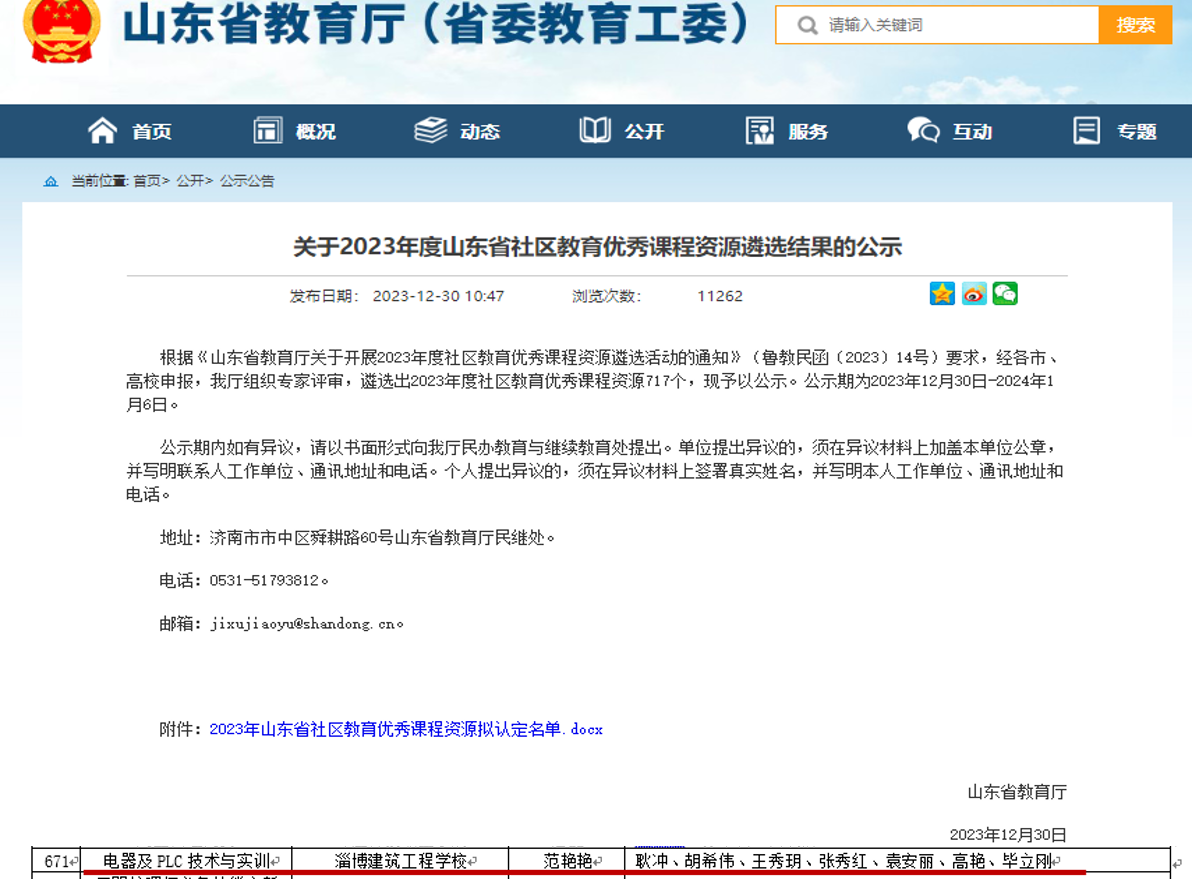This screenshot has height=879, width=1192.
Task: Click the 动态 stacked layers icon
Action: click(x=431, y=131)
